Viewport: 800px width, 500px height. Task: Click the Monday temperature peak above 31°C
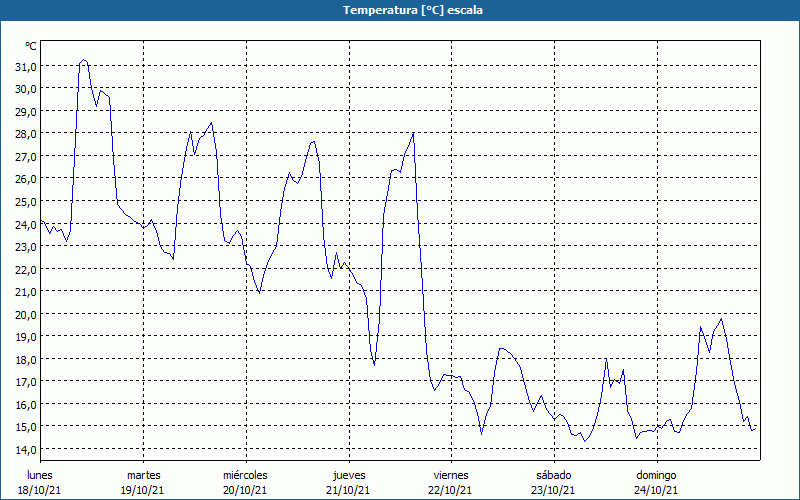[84, 60]
